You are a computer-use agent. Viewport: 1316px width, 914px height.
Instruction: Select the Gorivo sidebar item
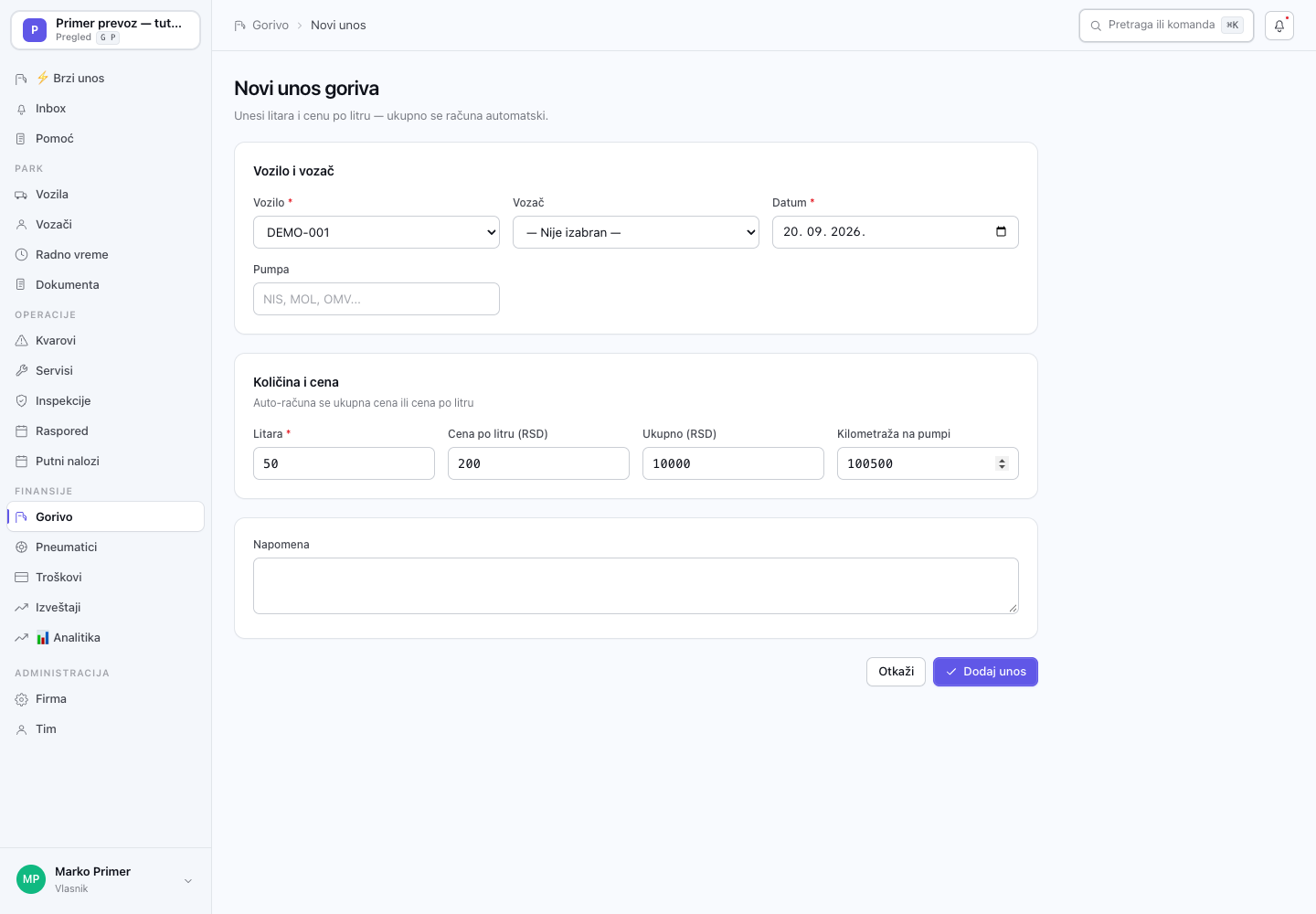[x=106, y=516]
